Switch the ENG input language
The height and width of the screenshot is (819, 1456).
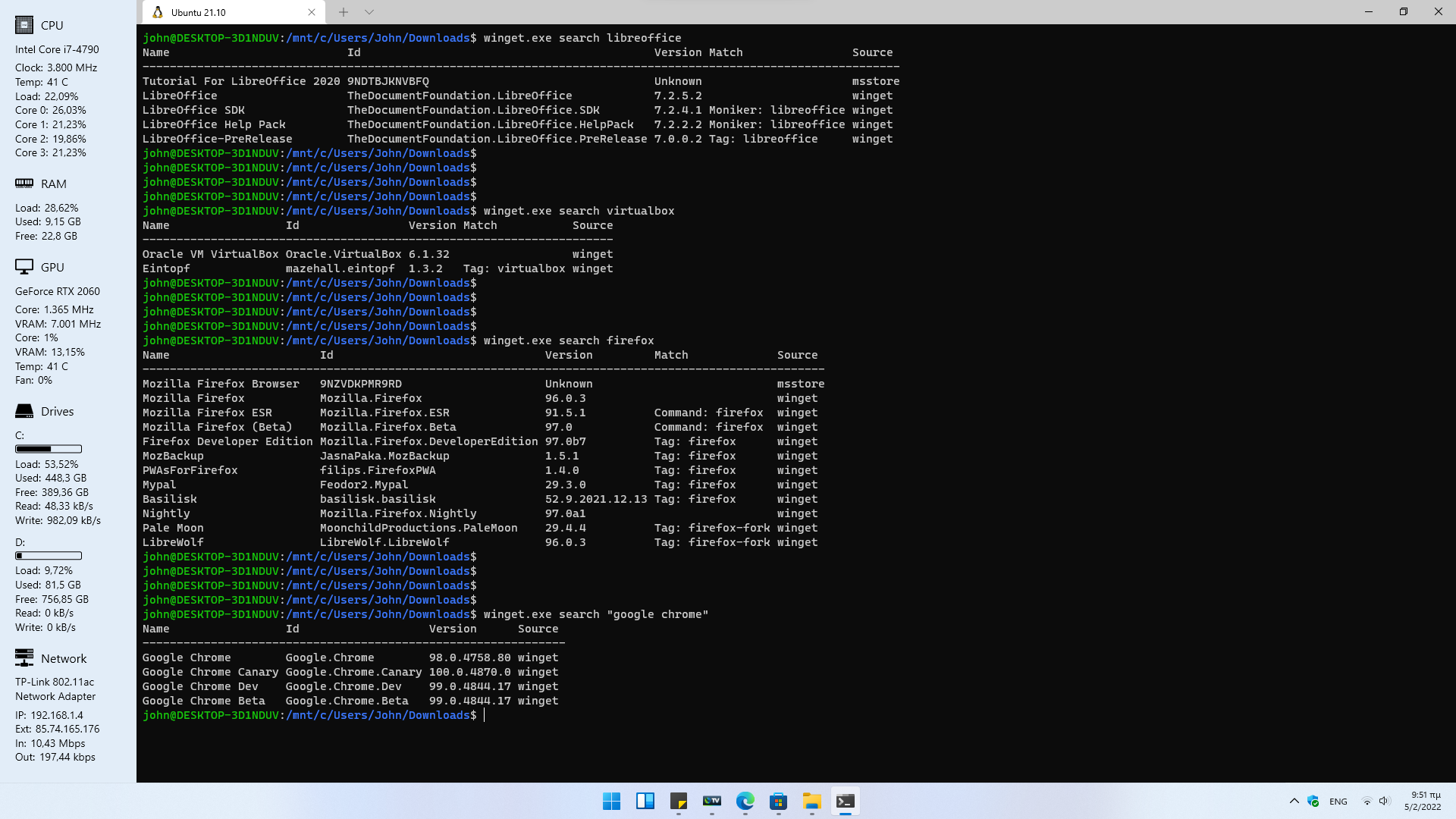(x=1338, y=802)
